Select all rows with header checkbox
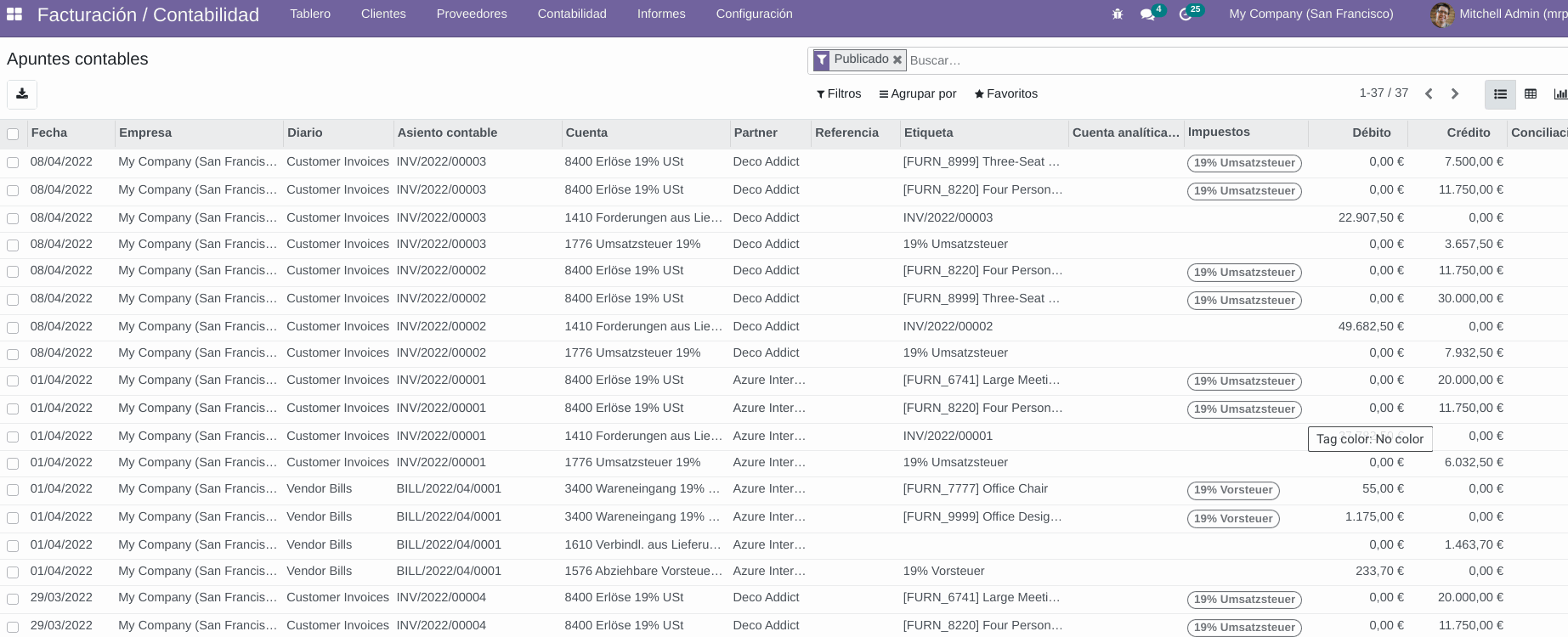 pyautogui.click(x=13, y=134)
